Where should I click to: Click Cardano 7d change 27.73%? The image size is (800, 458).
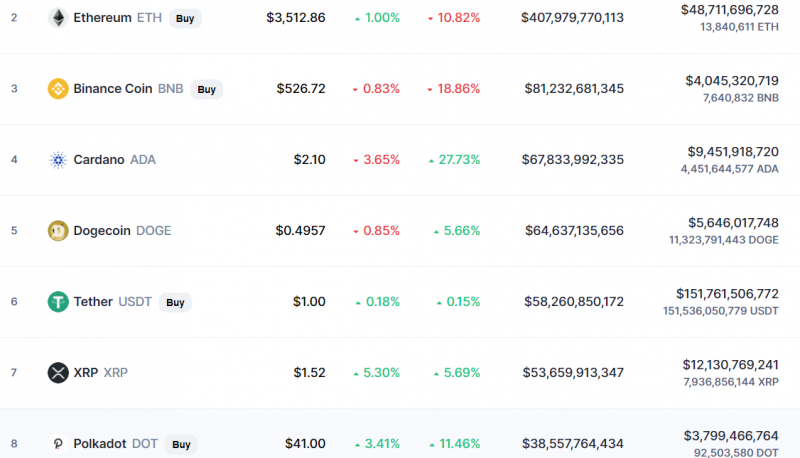(455, 160)
